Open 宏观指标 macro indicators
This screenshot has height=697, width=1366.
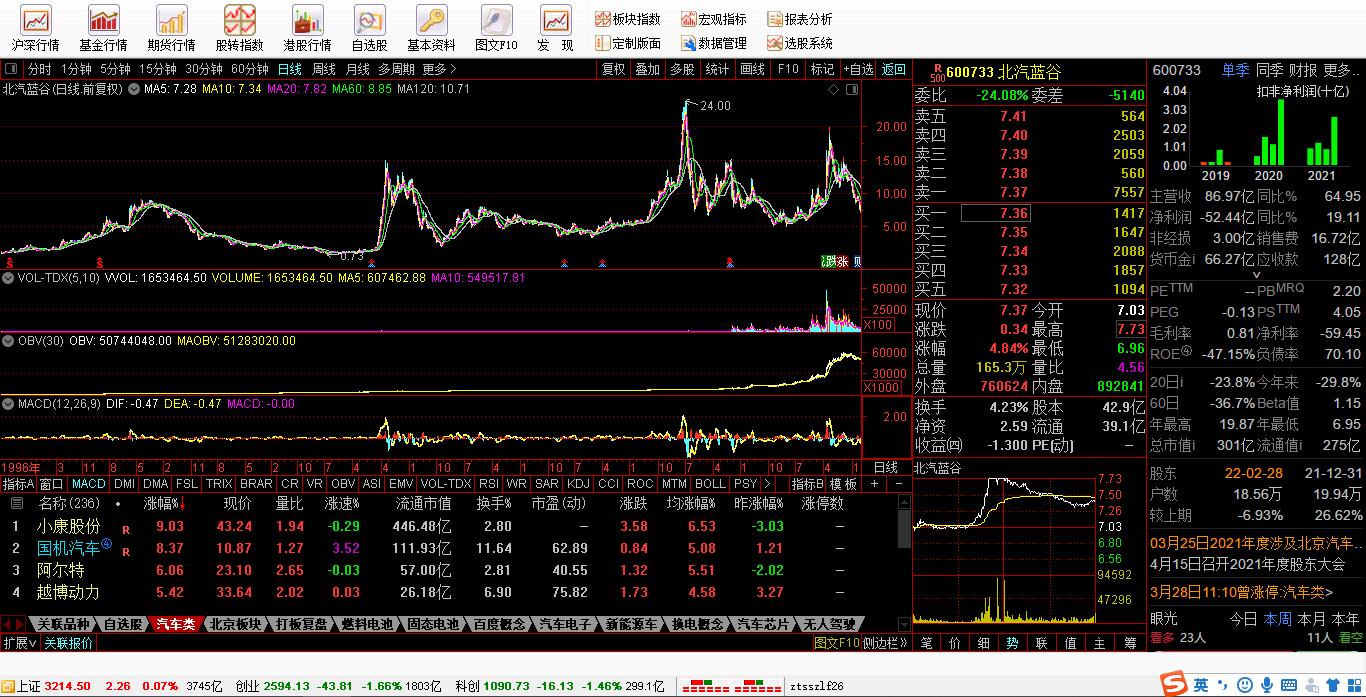click(x=714, y=19)
